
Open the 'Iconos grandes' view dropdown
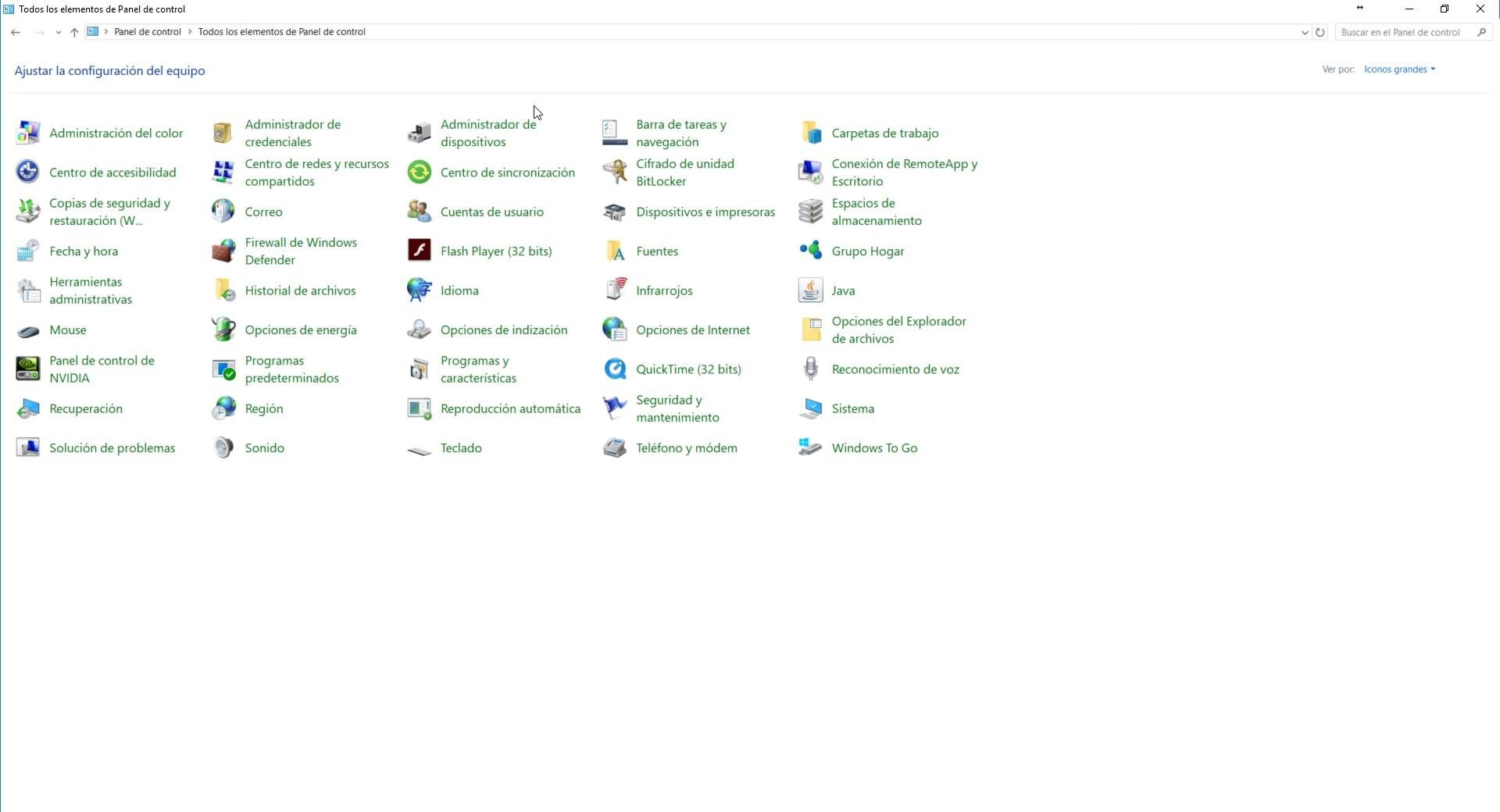click(1399, 69)
